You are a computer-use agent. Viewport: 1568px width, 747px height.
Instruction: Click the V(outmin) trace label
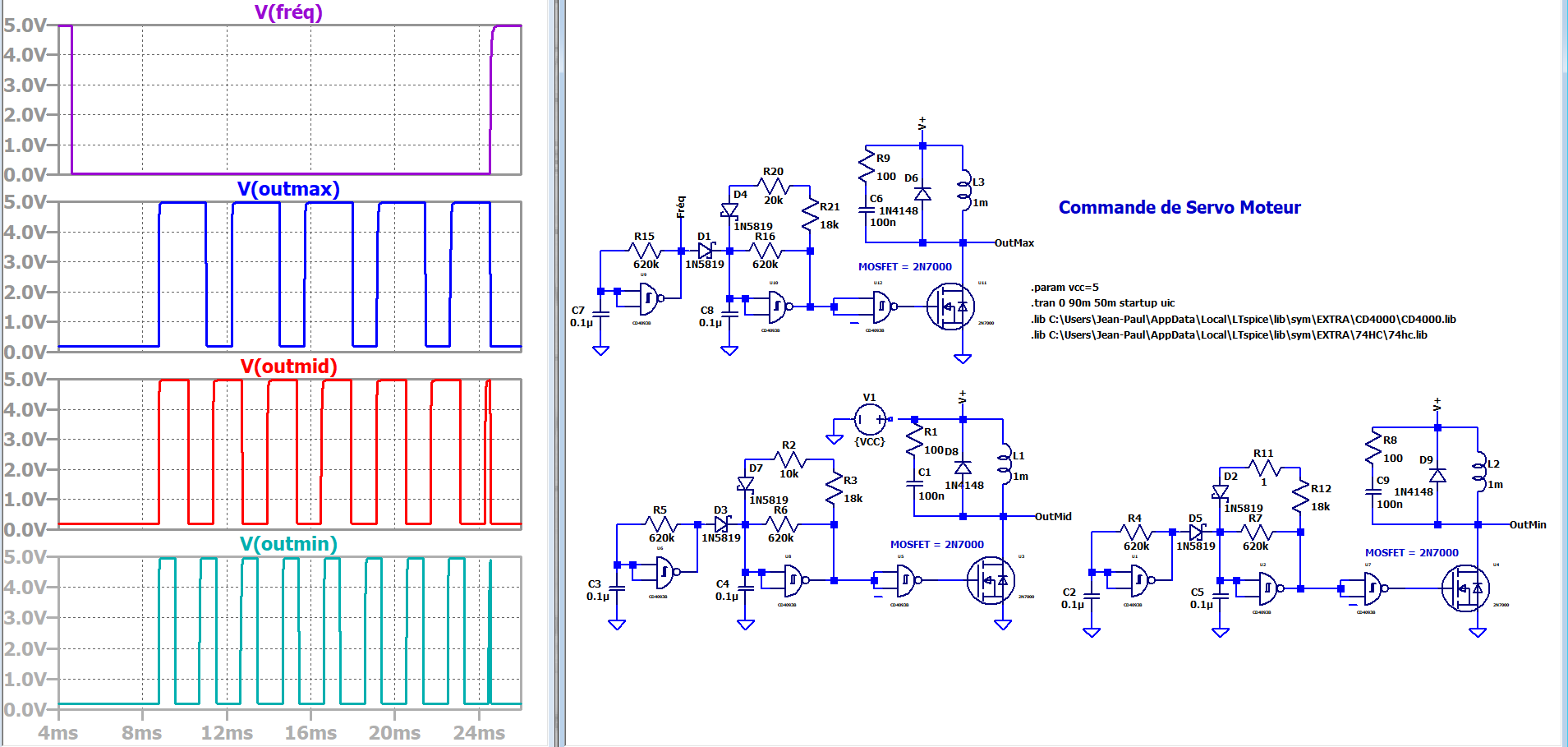[x=288, y=544]
